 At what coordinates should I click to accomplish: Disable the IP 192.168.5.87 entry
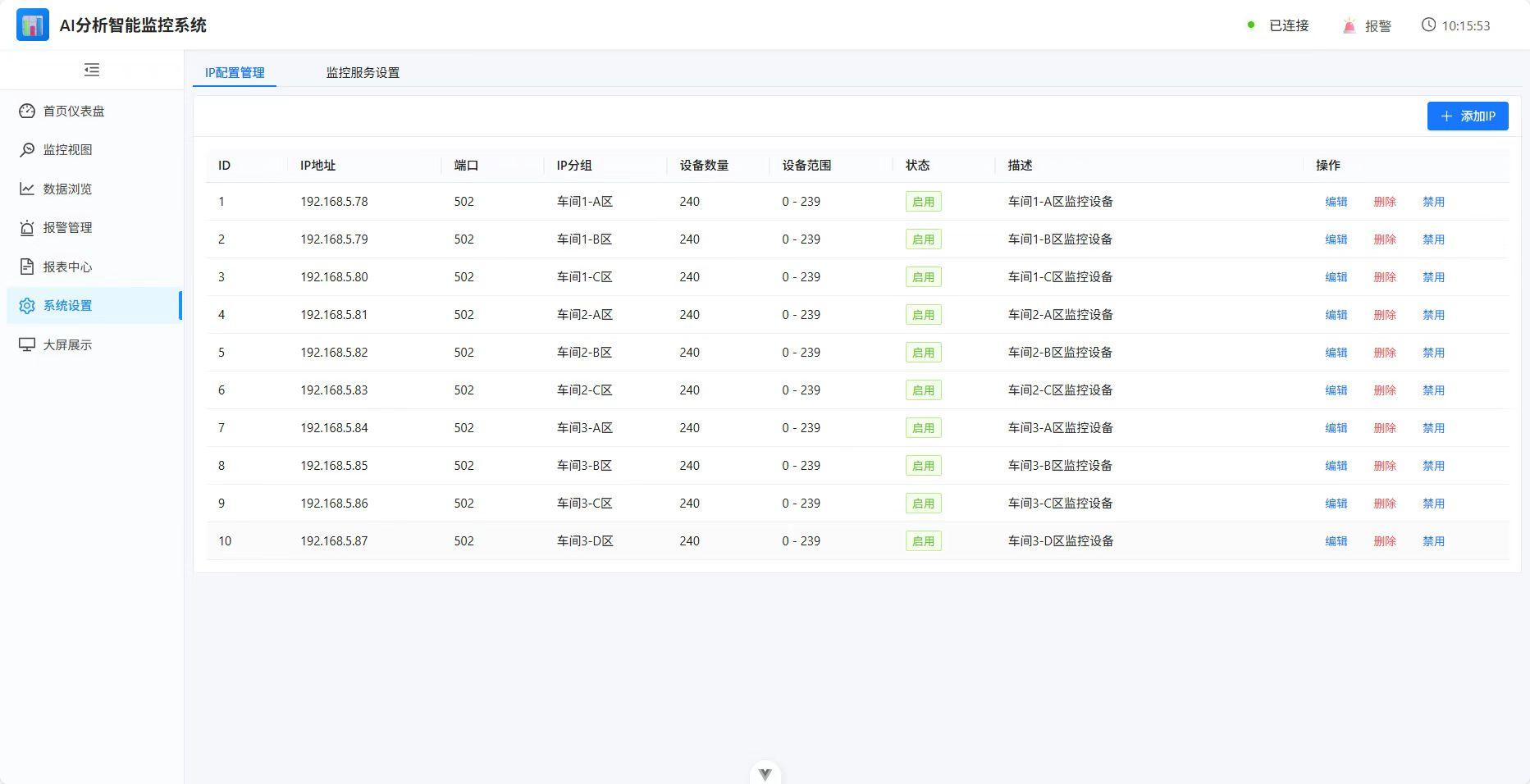1433,541
